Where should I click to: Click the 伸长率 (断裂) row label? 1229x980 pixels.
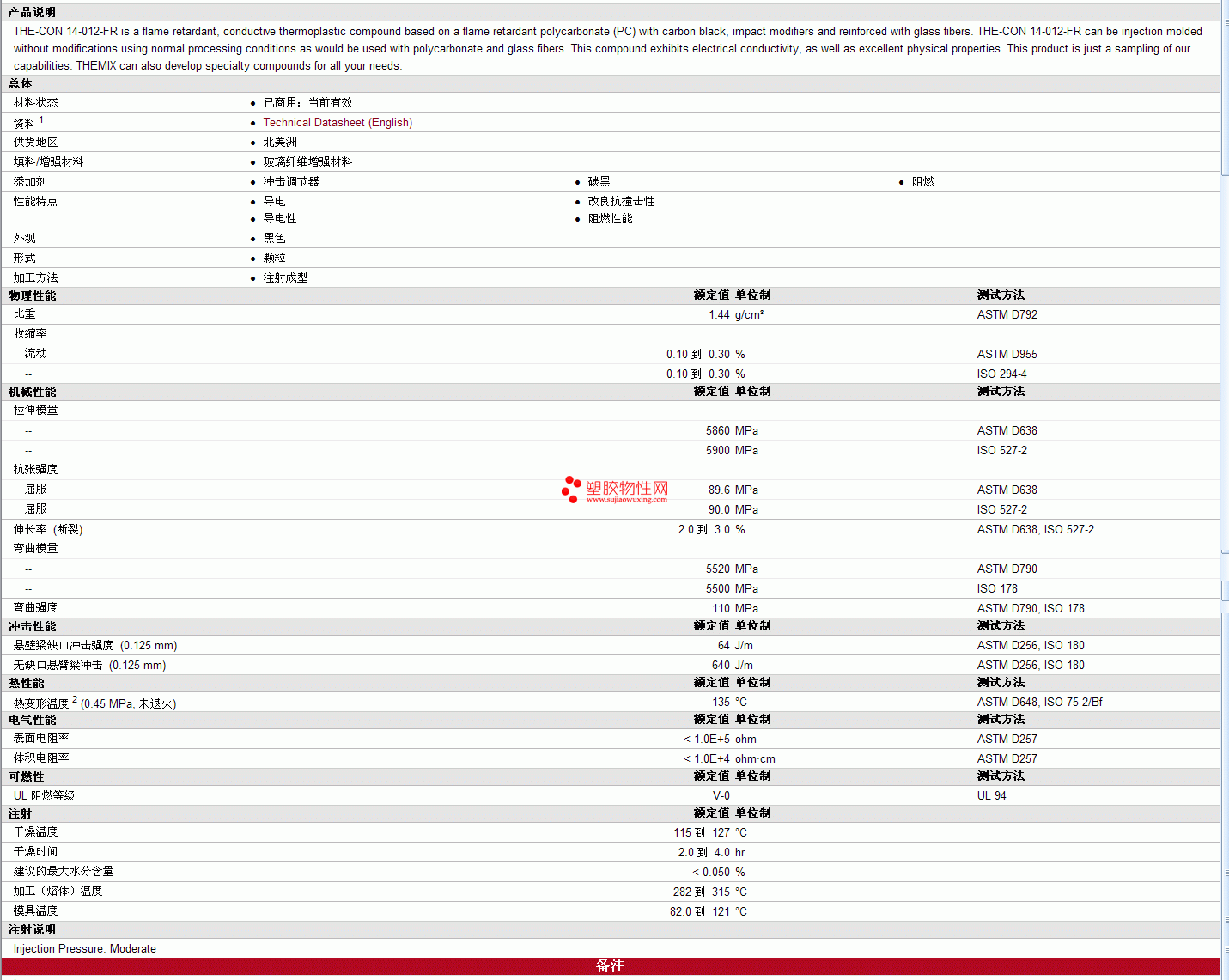48,529
